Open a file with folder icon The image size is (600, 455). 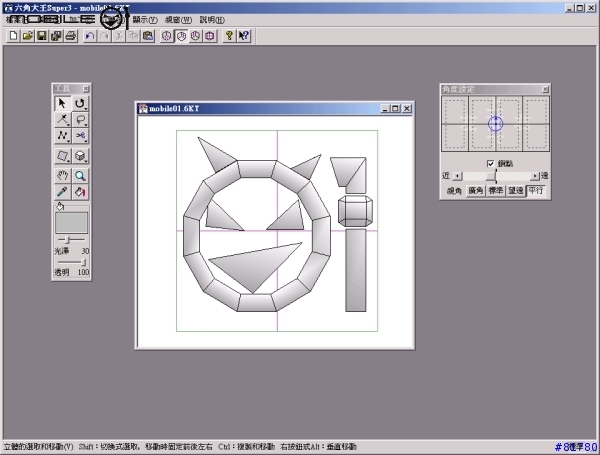pos(28,36)
